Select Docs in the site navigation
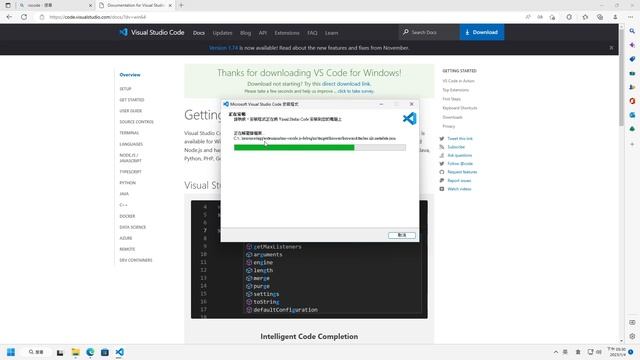Image resolution: width=640 pixels, height=360 pixels. coord(199,33)
